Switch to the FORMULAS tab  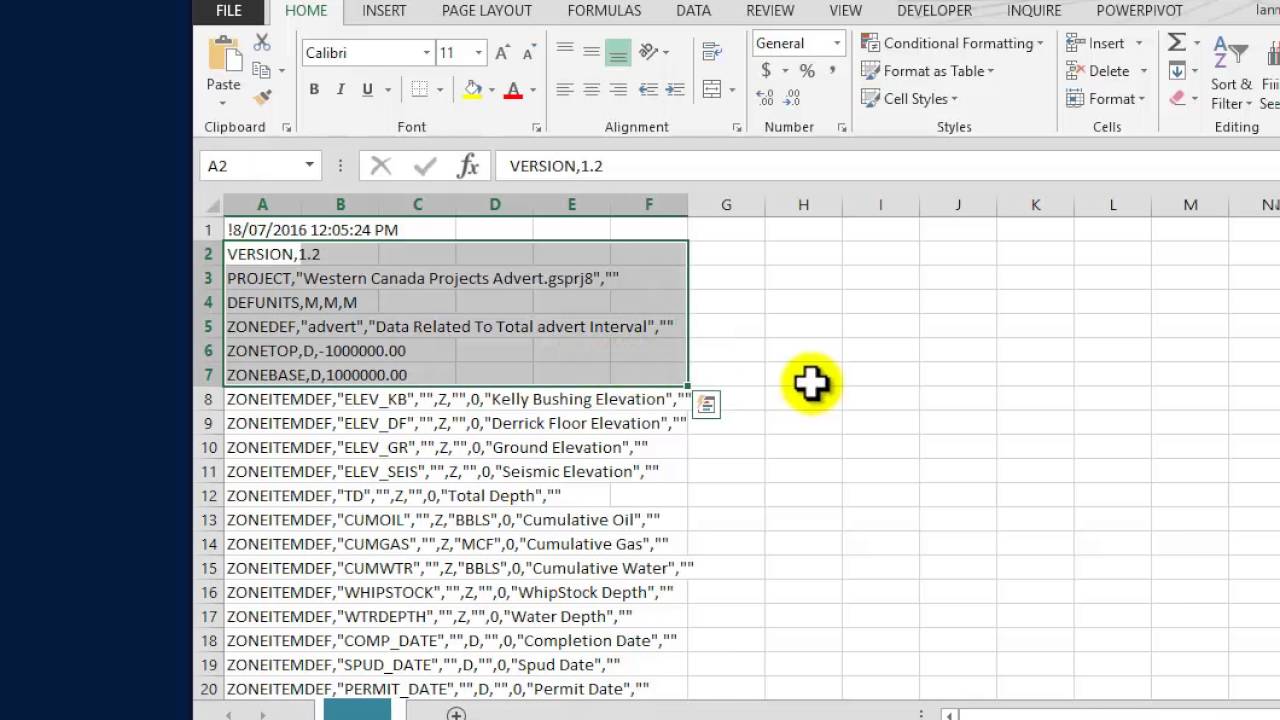pyautogui.click(x=604, y=11)
